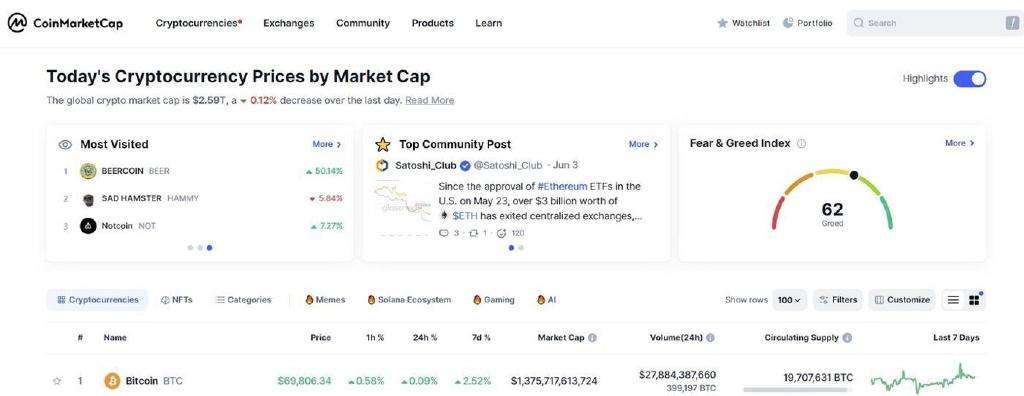Select second dot in Top Community Post
Viewport: 1024px width, 396px height.
(x=520, y=248)
